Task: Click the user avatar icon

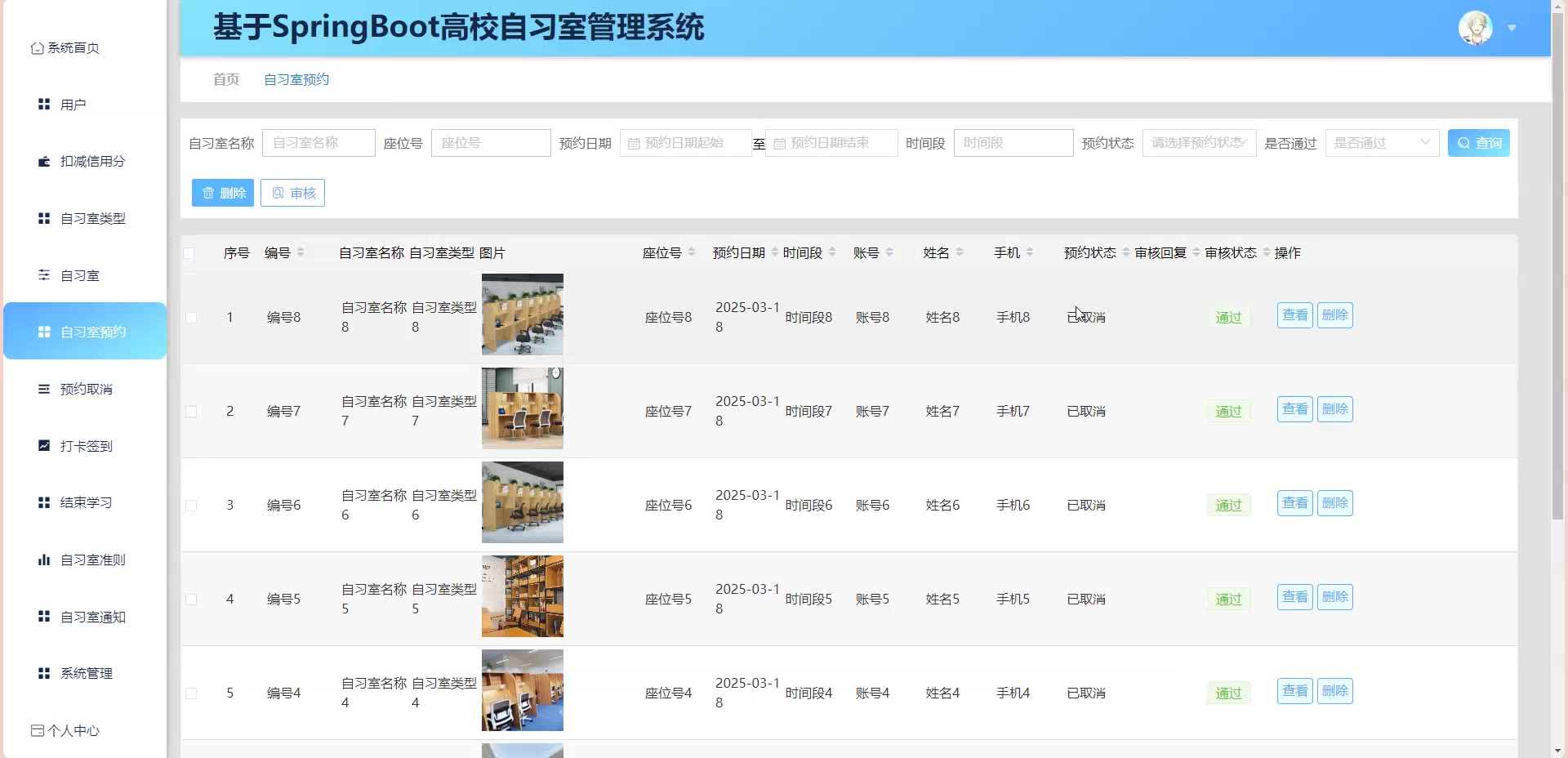Action: (x=1475, y=29)
